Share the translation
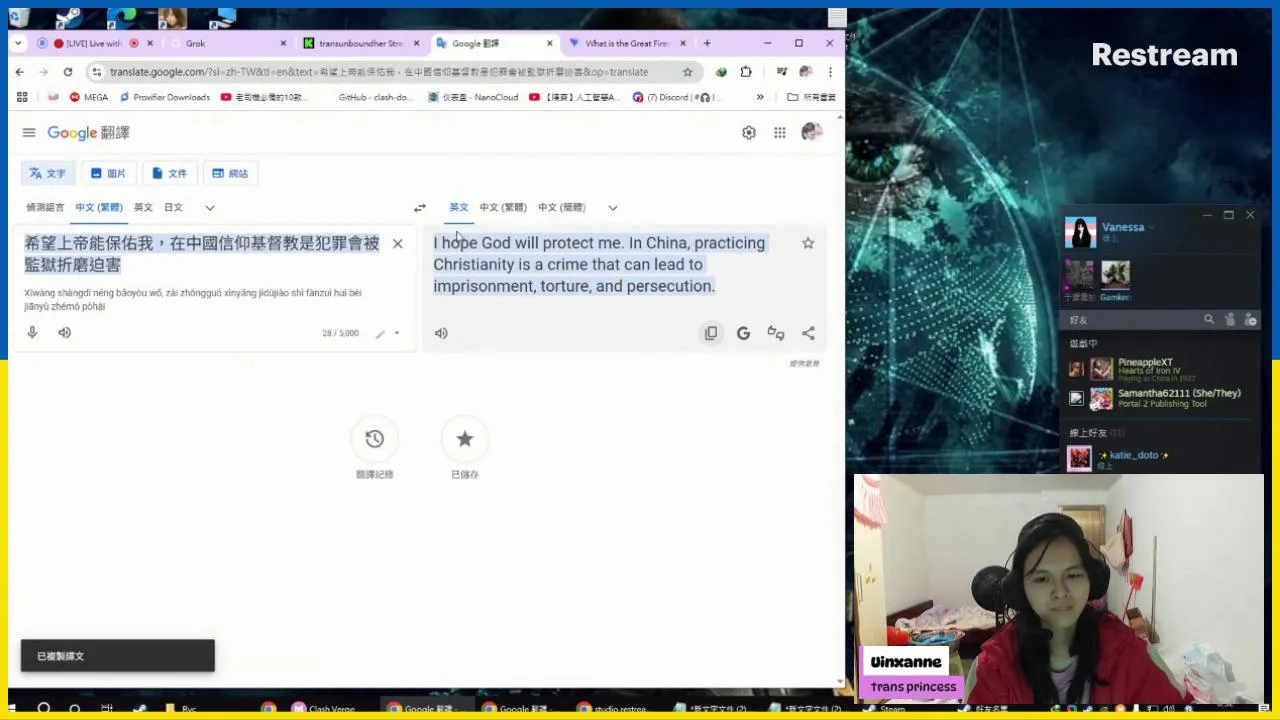Screen dimensions: 1280x720 click(x=808, y=334)
